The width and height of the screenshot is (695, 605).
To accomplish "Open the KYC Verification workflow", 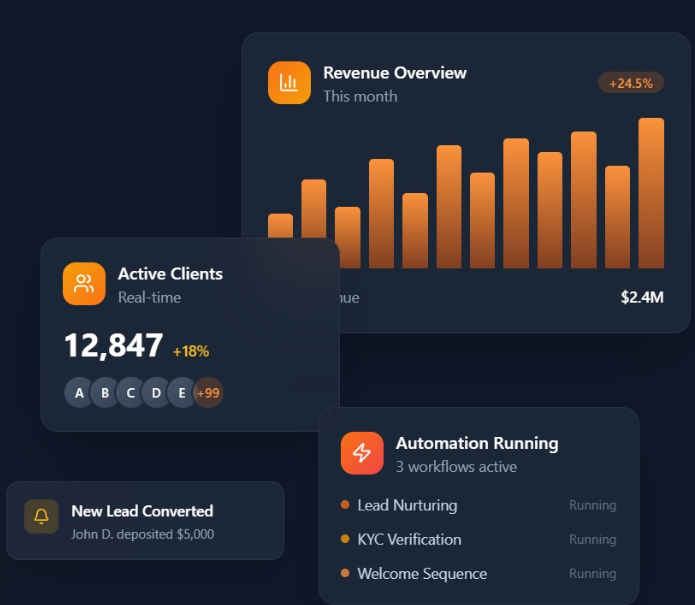I will 409,539.
